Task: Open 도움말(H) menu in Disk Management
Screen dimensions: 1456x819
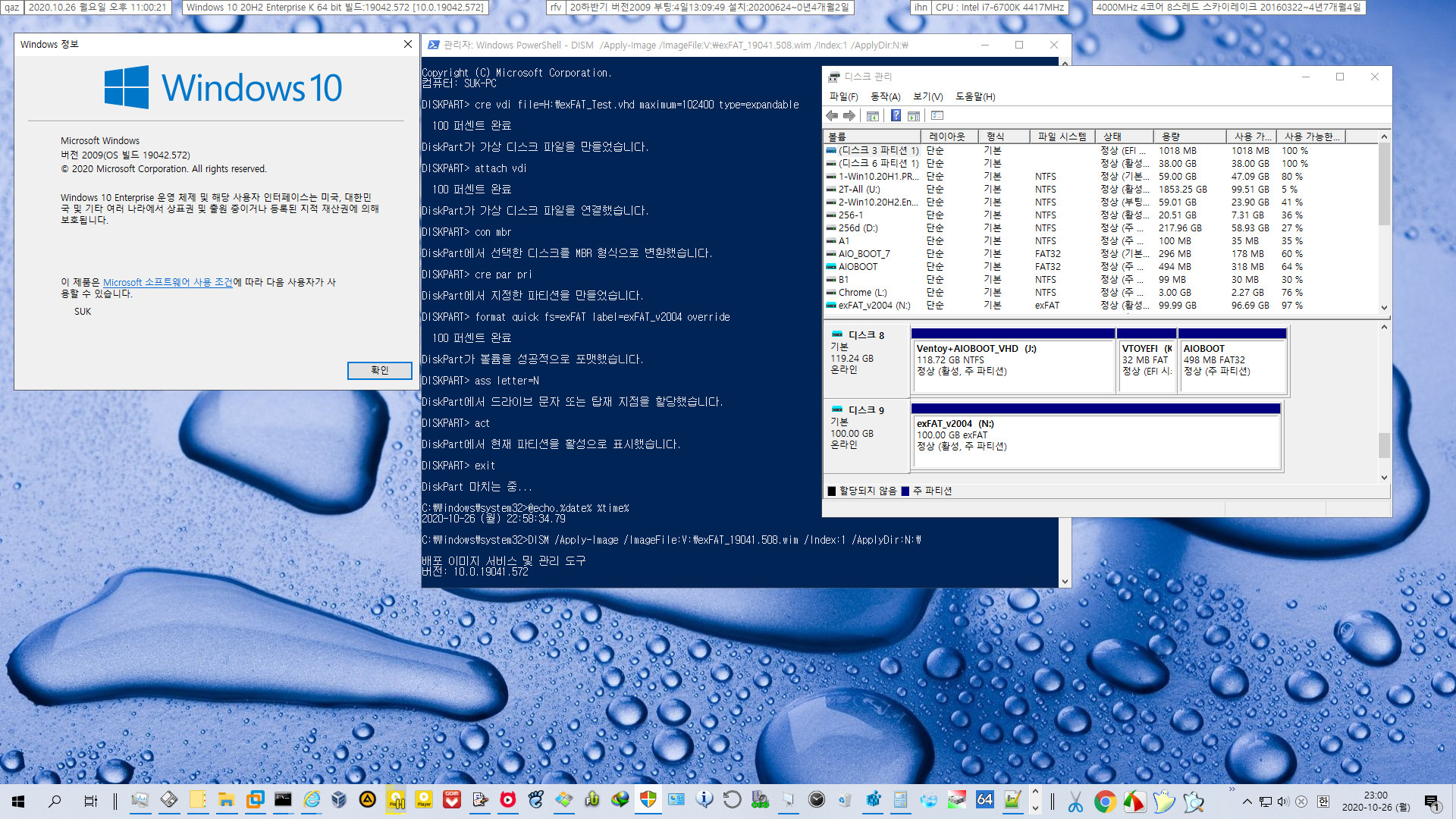Action: (975, 96)
